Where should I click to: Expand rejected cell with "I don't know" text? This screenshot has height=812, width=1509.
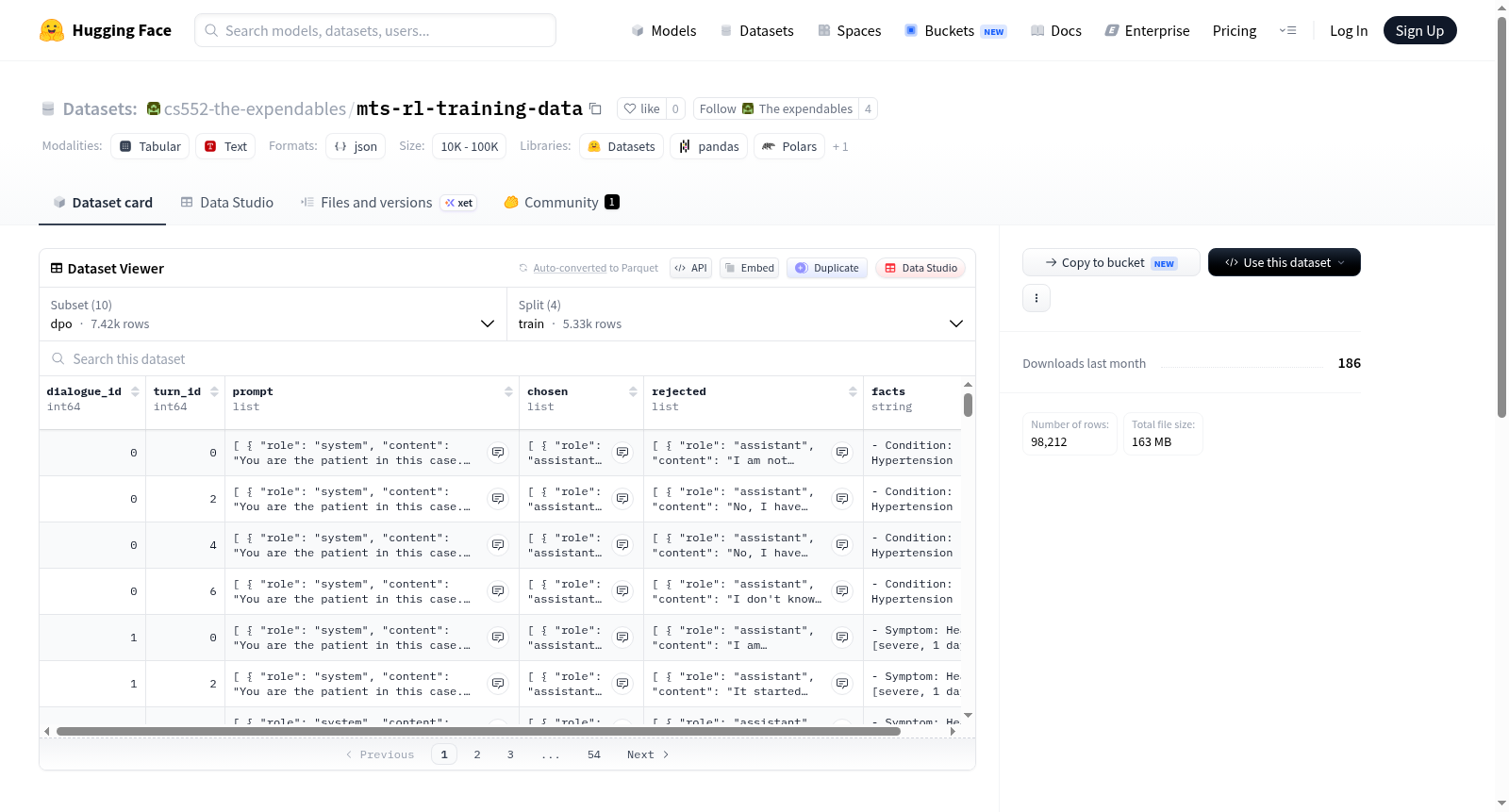(842, 591)
